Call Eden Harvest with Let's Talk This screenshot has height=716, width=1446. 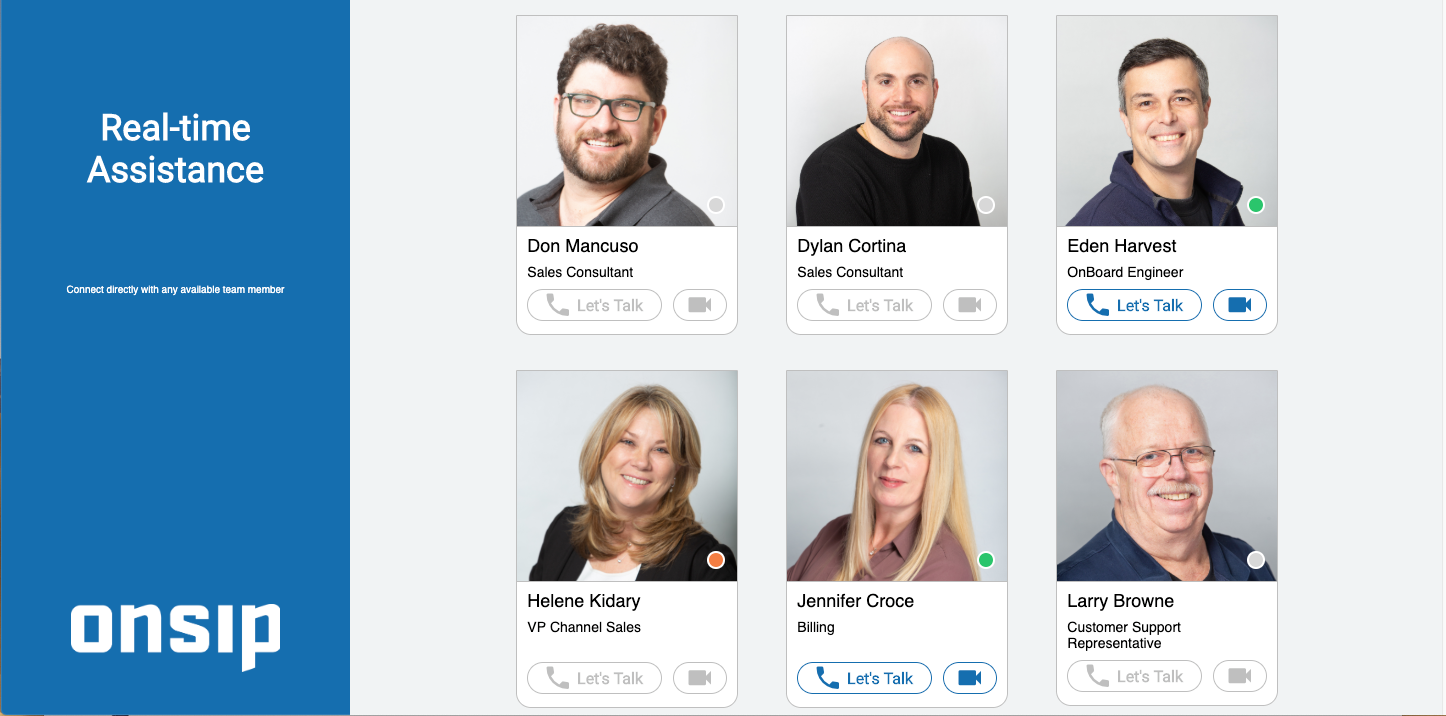[x=1134, y=305]
